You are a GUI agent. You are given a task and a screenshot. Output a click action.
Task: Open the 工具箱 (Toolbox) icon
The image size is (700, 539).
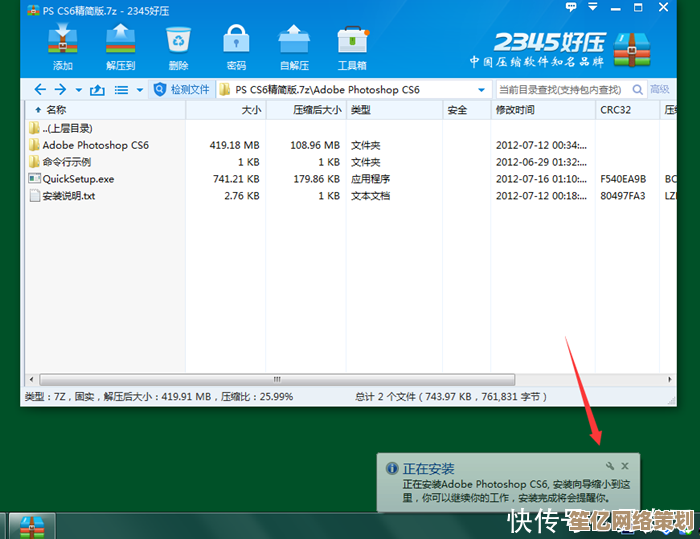click(x=352, y=45)
